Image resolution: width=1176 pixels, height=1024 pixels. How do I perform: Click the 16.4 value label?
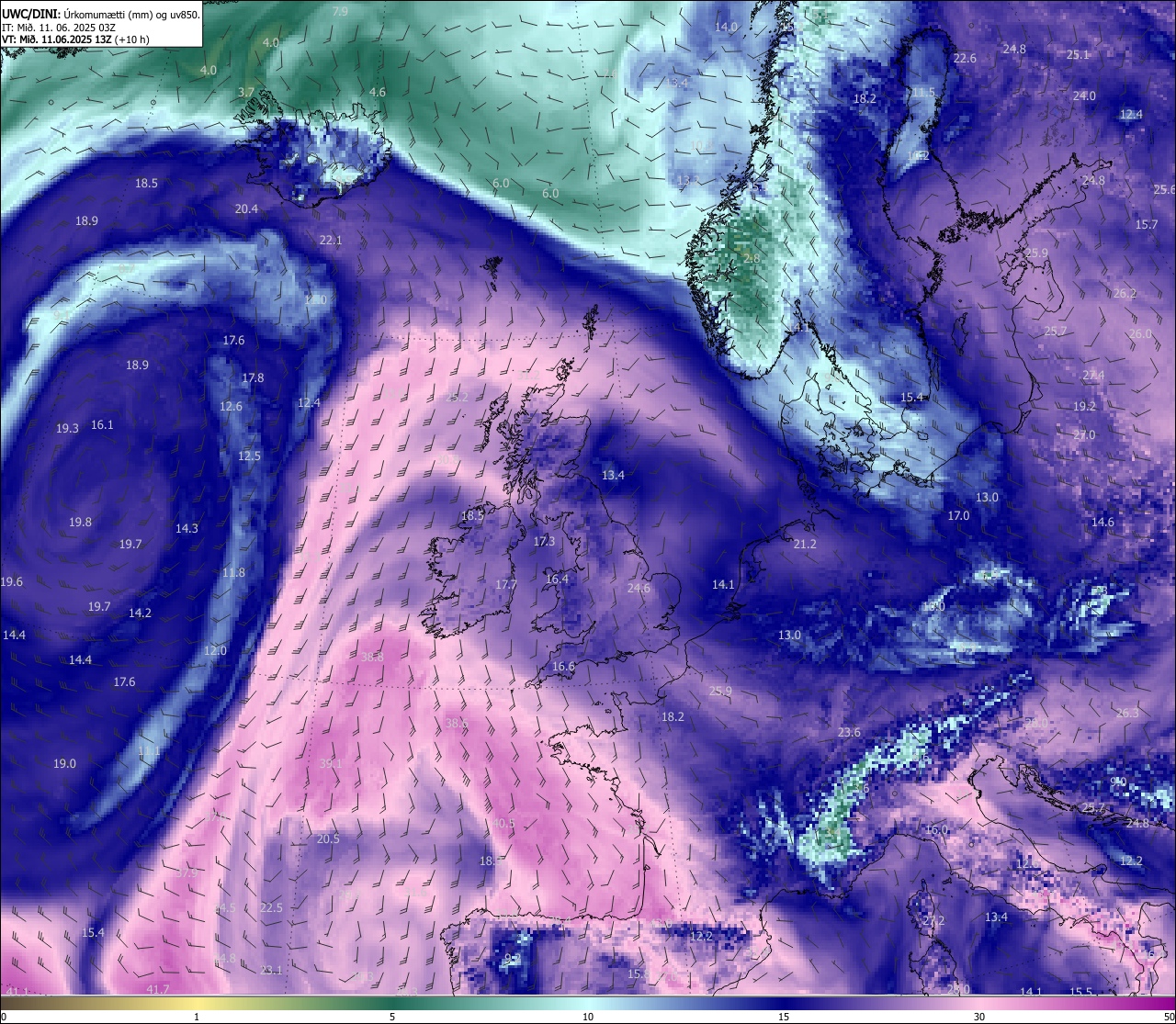coord(557,580)
